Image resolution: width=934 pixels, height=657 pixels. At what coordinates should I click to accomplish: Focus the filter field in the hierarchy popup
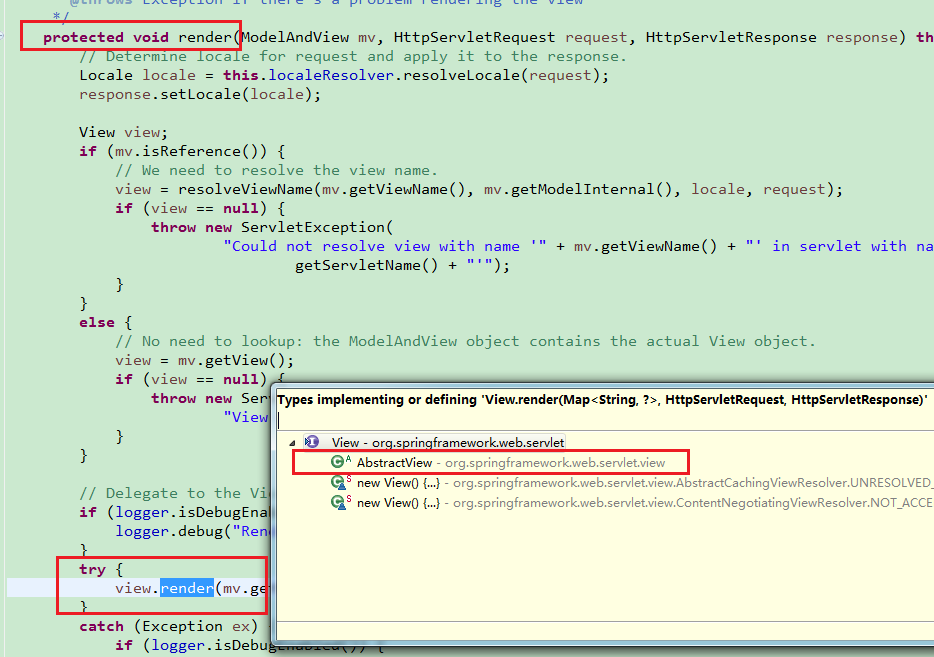[605, 420]
